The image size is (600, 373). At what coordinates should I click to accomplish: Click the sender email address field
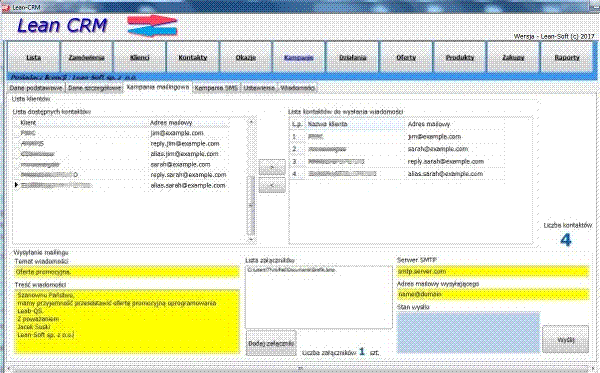(493, 294)
